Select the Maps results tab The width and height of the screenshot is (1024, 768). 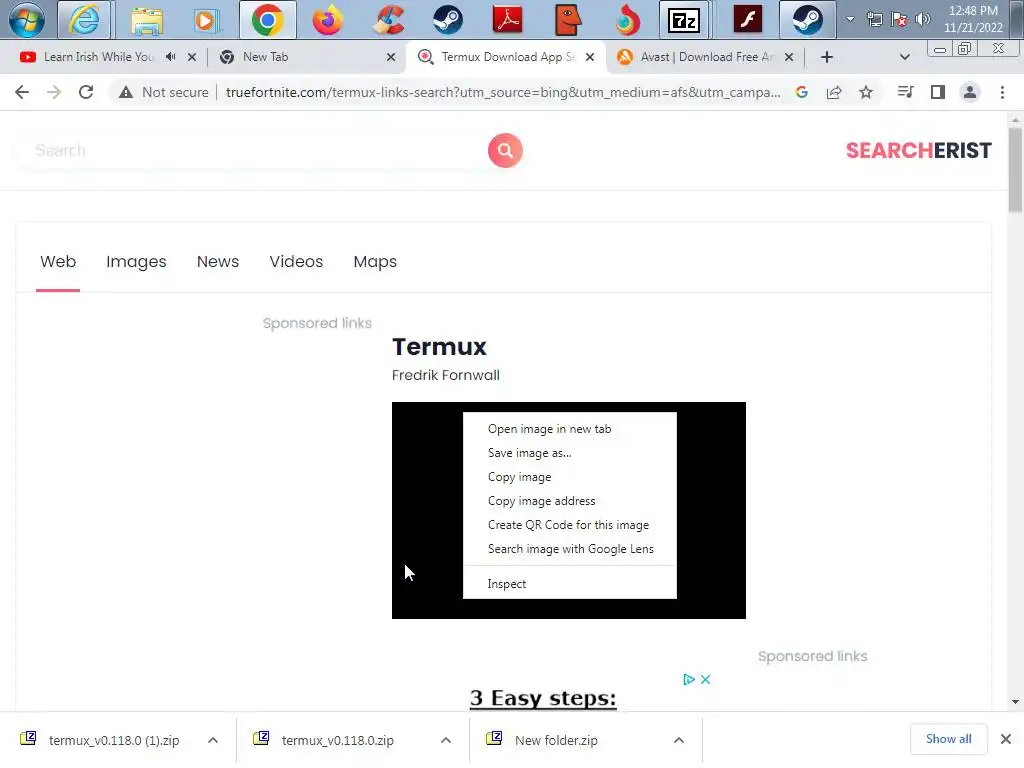[375, 262]
